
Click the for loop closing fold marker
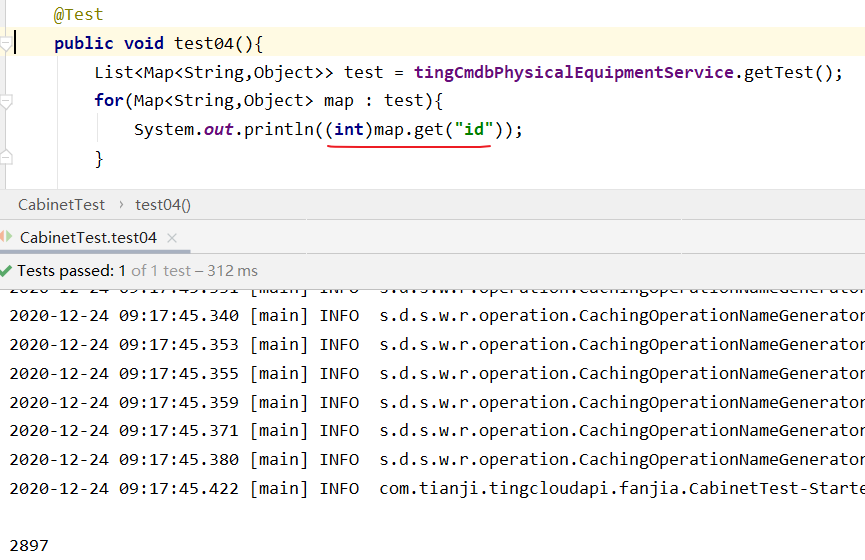6,157
